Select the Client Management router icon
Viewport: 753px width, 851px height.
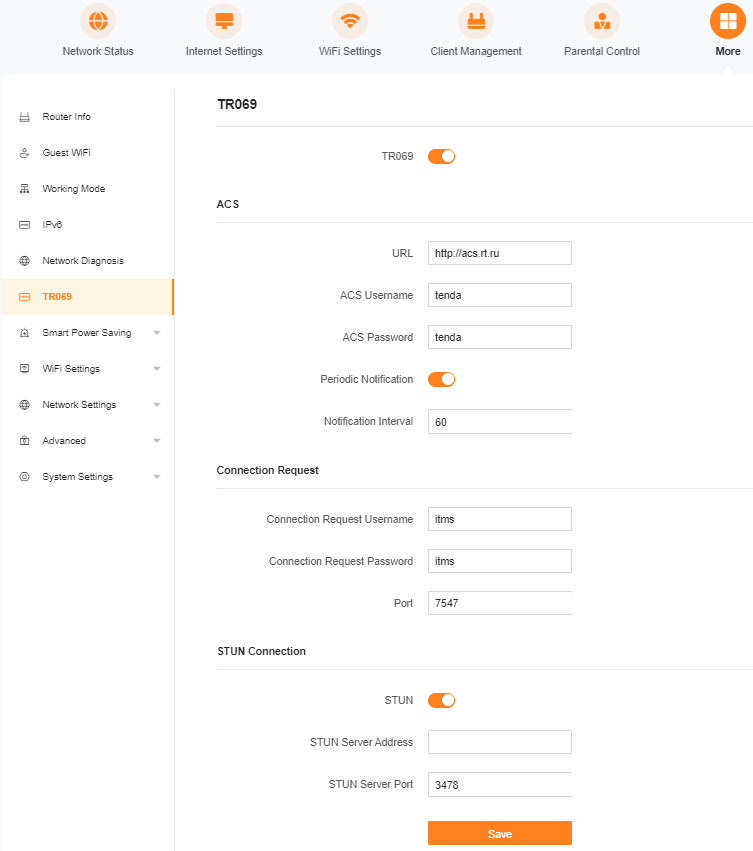[x=476, y=21]
